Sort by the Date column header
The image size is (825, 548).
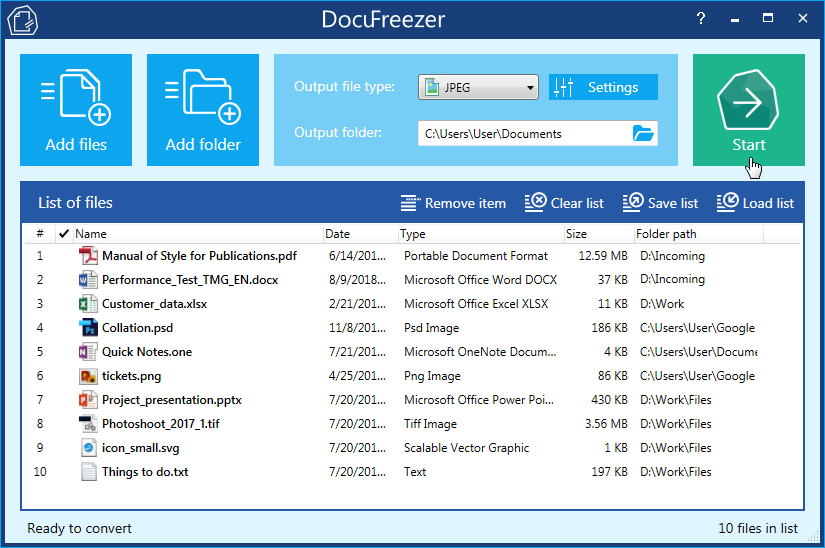360,234
